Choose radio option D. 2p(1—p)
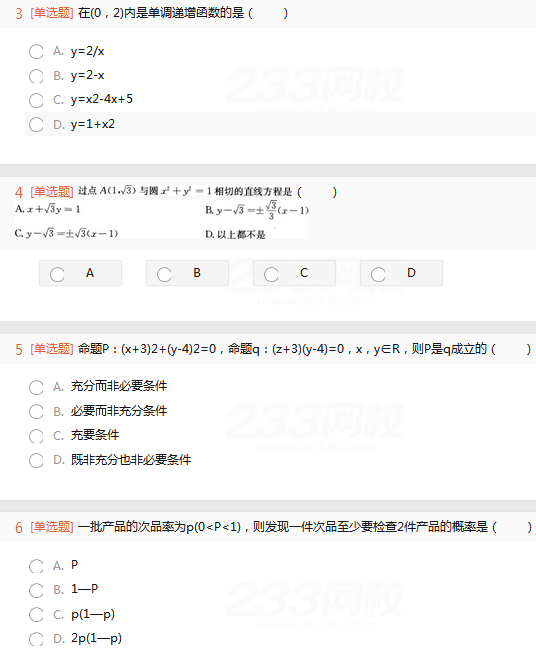This screenshot has width=536, height=655. [x=36, y=639]
